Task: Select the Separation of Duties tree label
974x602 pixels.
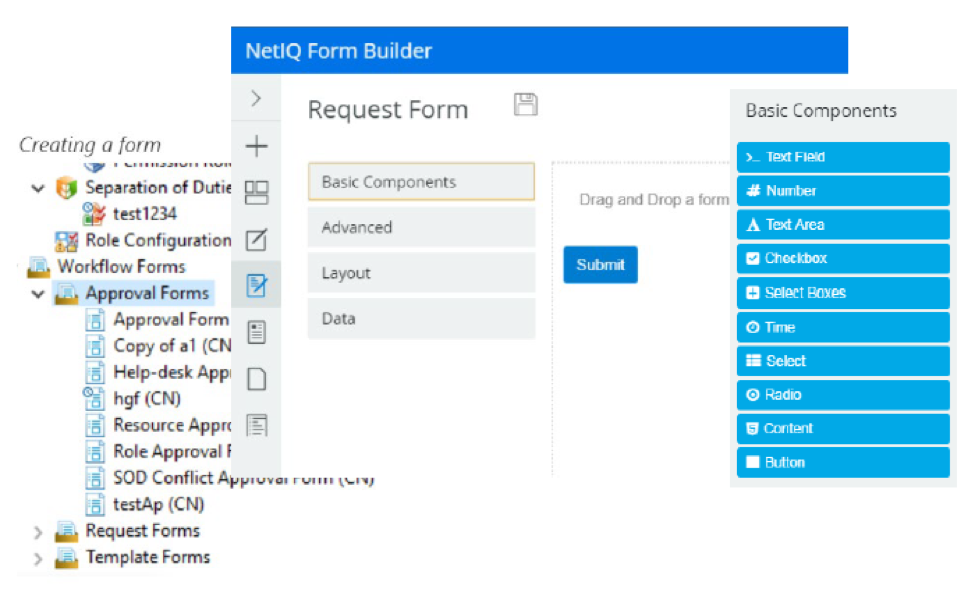Action: 158,188
